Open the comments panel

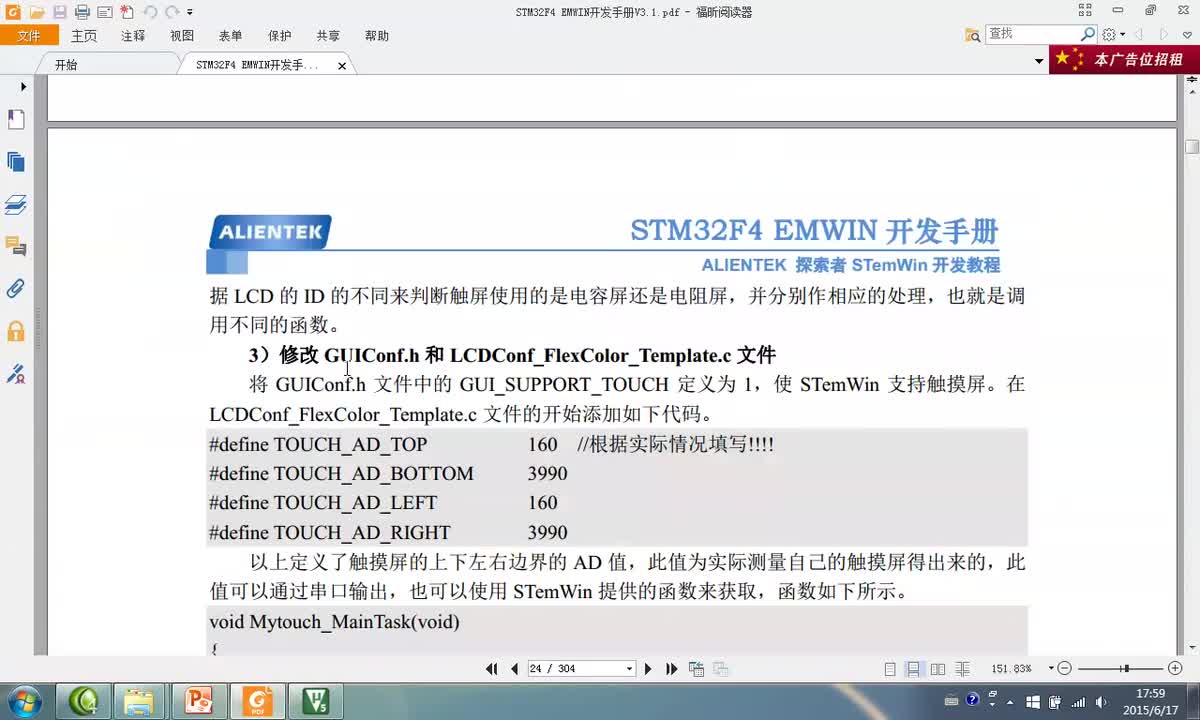tap(16, 246)
